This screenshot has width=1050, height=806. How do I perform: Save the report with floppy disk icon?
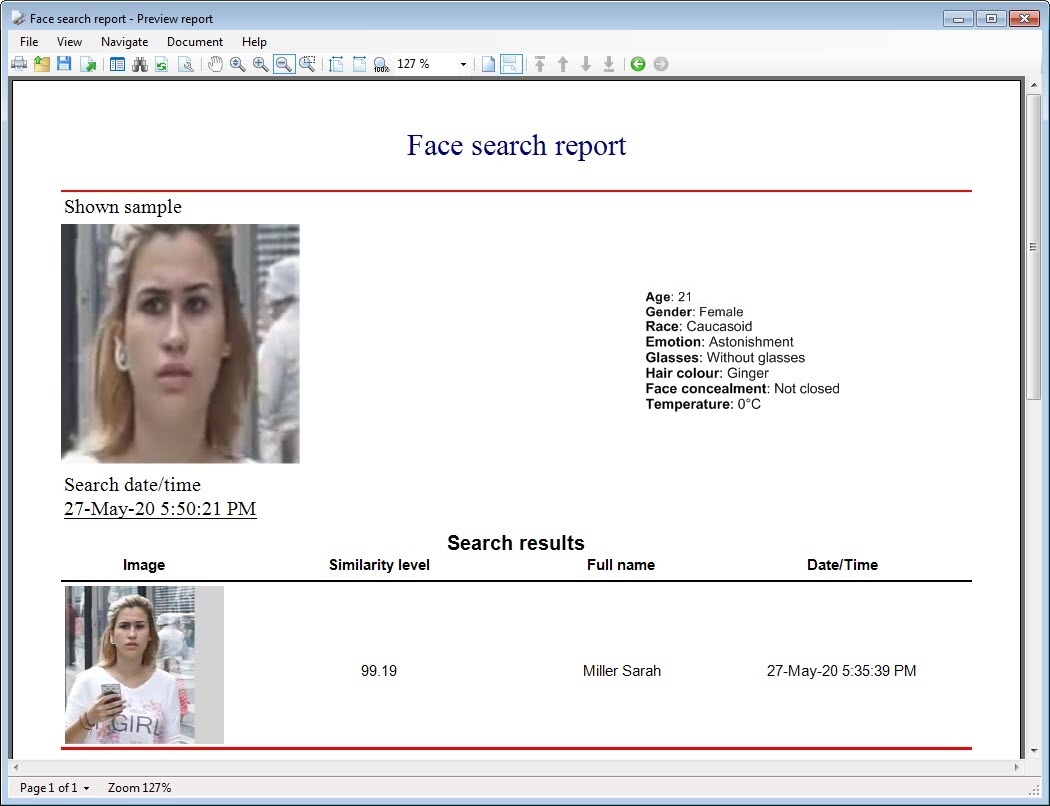pos(64,64)
